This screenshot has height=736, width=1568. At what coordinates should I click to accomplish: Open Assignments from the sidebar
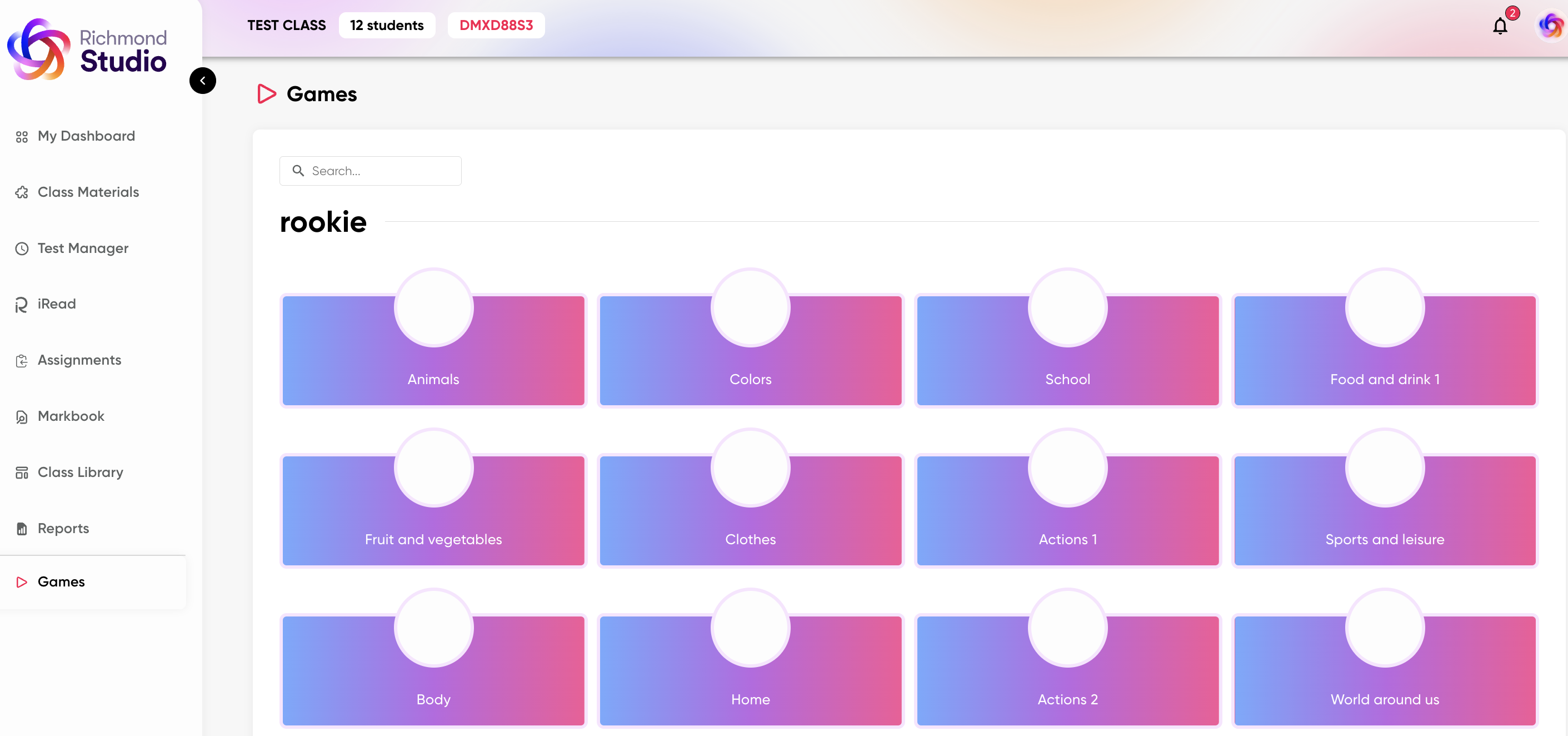(79, 360)
